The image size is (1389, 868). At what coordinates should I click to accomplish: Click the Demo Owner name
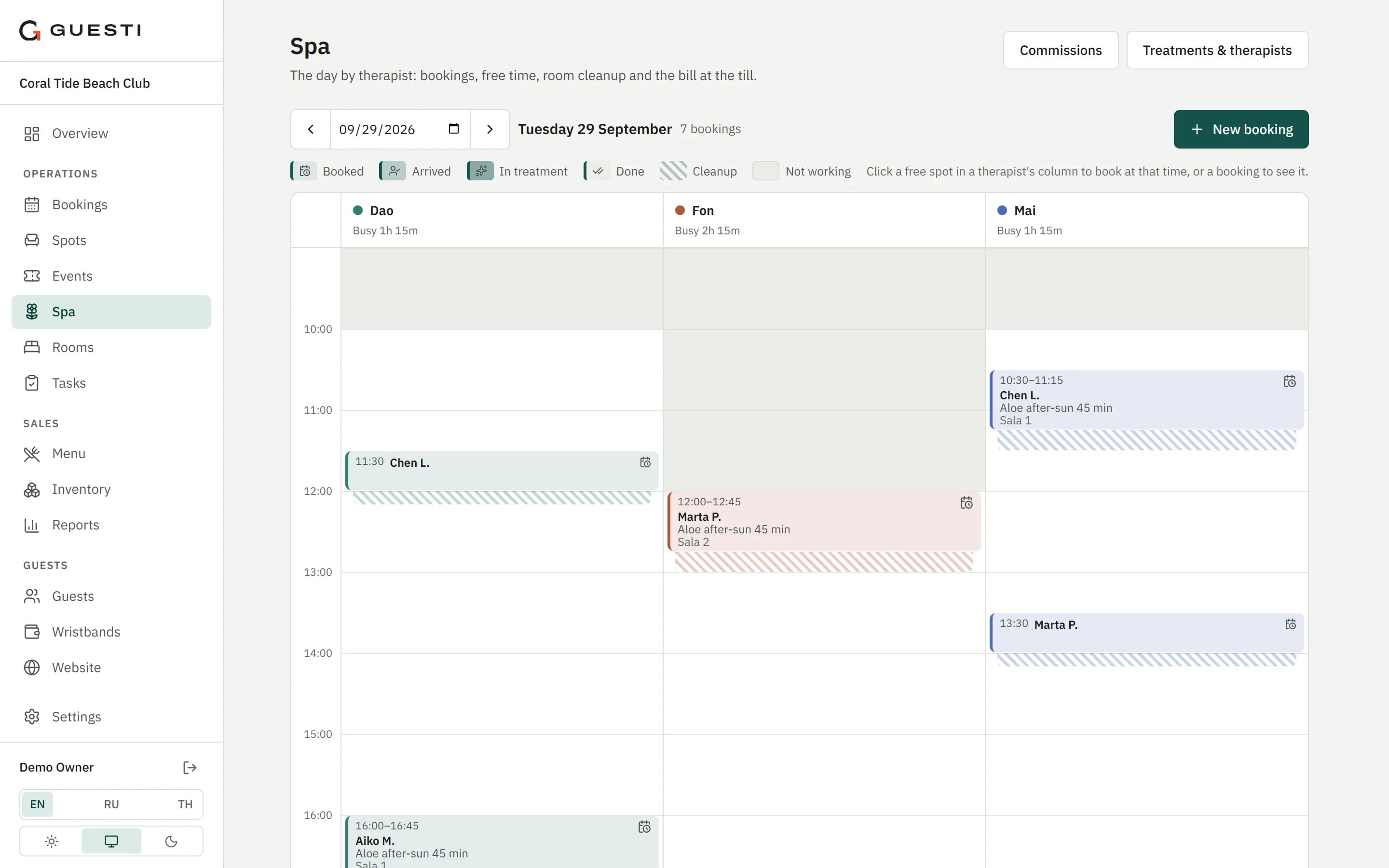pos(56,768)
